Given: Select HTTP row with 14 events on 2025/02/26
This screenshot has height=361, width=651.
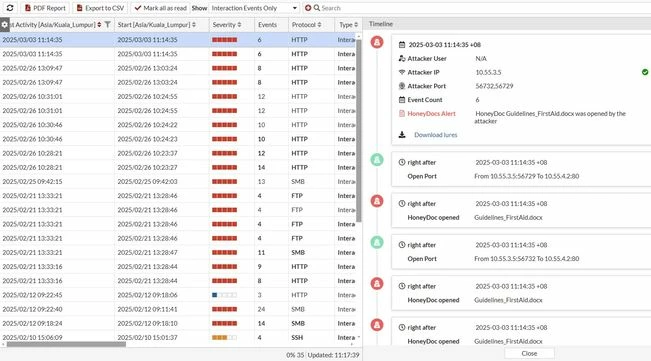Looking at the screenshot, I should 178,168.
